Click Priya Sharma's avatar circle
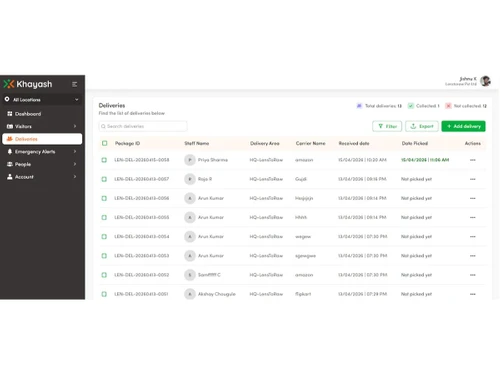 pos(190,160)
